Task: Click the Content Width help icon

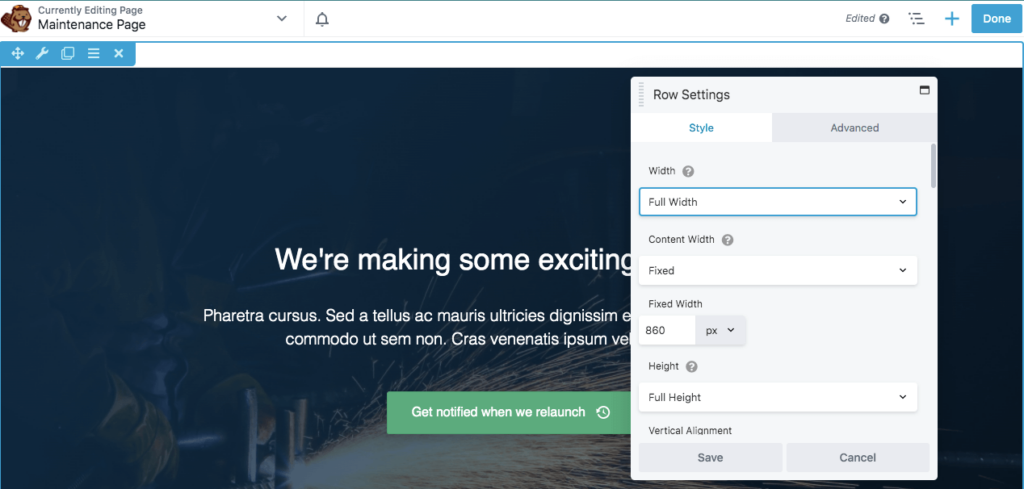Action: coord(727,240)
